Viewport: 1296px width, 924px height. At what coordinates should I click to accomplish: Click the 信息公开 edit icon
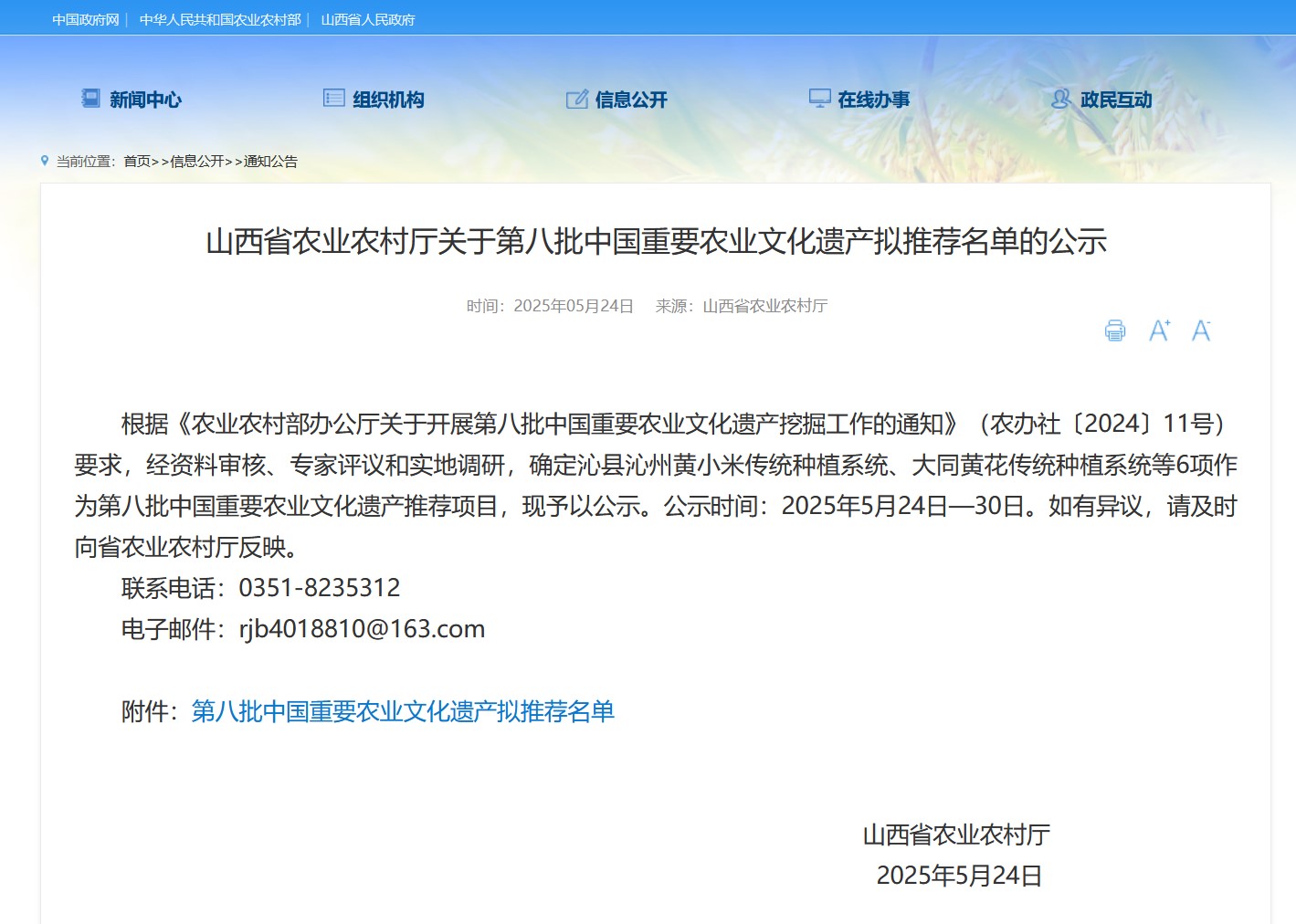pyautogui.click(x=576, y=99)
